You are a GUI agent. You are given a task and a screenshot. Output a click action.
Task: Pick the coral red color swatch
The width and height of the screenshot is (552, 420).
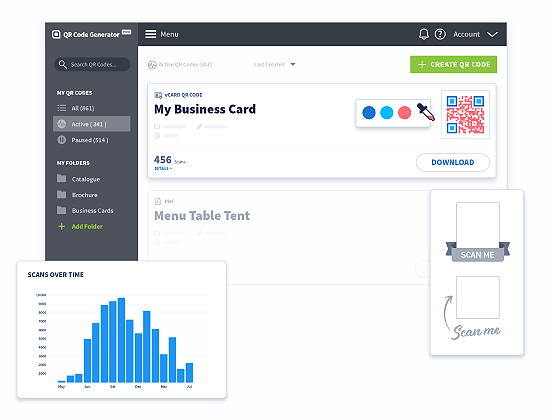coord(404,113)
